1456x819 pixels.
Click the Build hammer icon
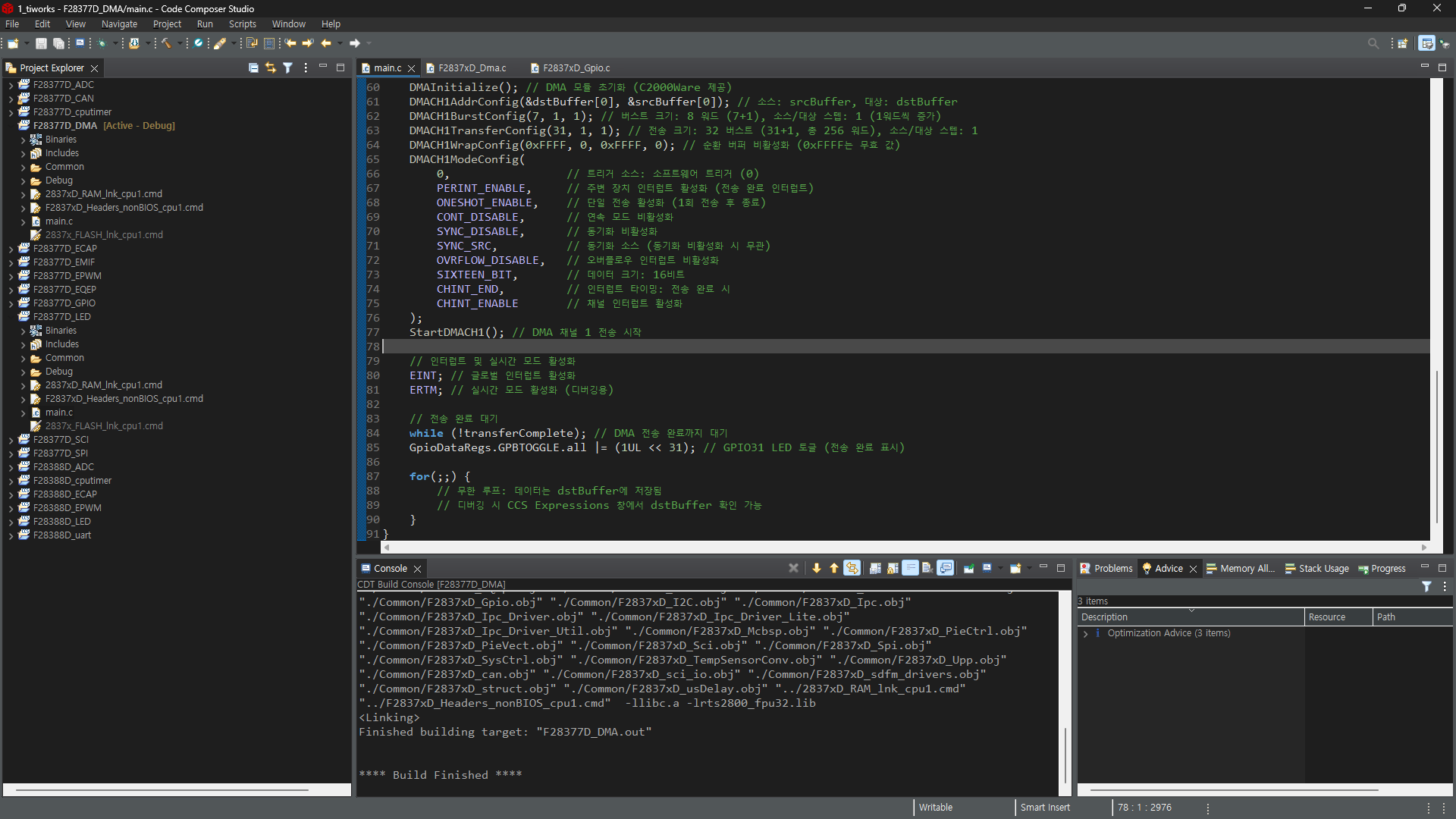coord(166,43)
